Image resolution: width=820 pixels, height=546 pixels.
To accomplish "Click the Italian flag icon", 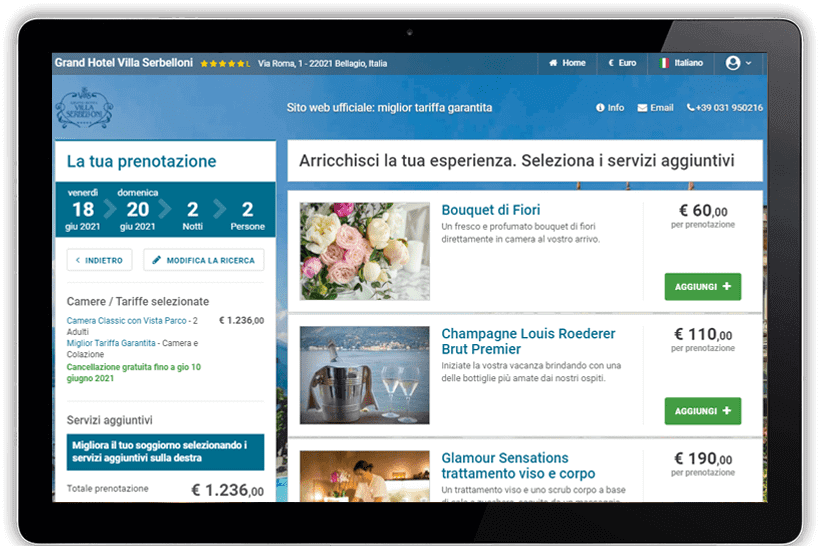I will click(x=664, y=63).
